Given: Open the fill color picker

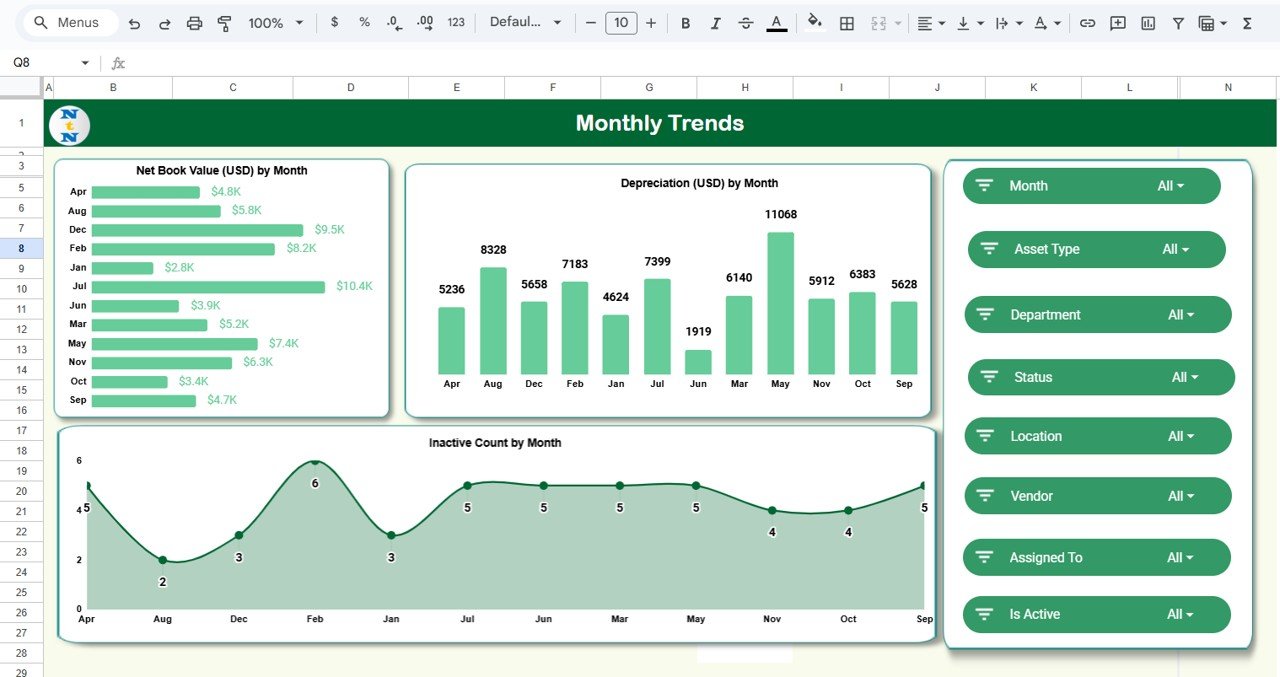Looking at the screenshot, I should 815,23.
